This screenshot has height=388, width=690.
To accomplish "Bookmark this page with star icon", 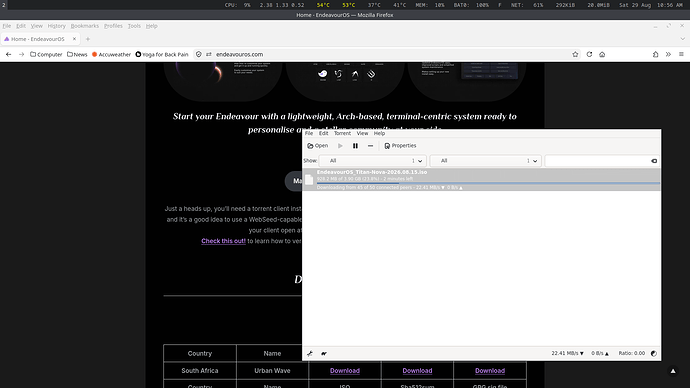I will pyautogui.click(x=575, y=55).
